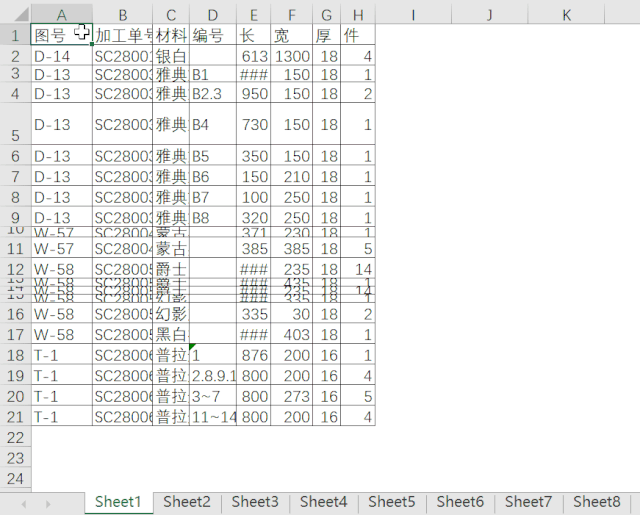Select cell B5 code in row 6
640x515 pixels.
tap(213, 155)
